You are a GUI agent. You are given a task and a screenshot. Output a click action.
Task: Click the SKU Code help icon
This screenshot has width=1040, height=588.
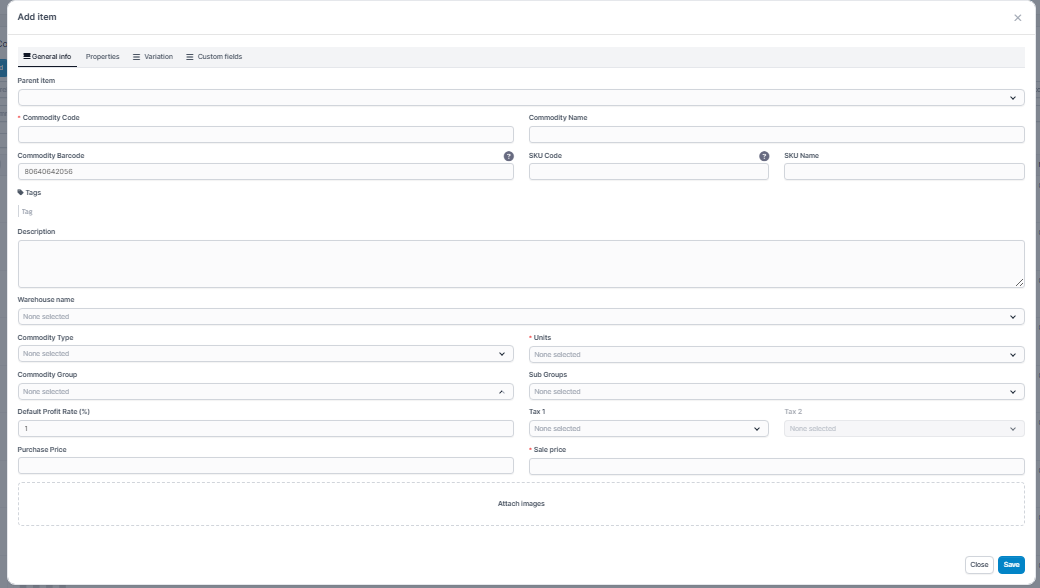(x=764, y=156)
